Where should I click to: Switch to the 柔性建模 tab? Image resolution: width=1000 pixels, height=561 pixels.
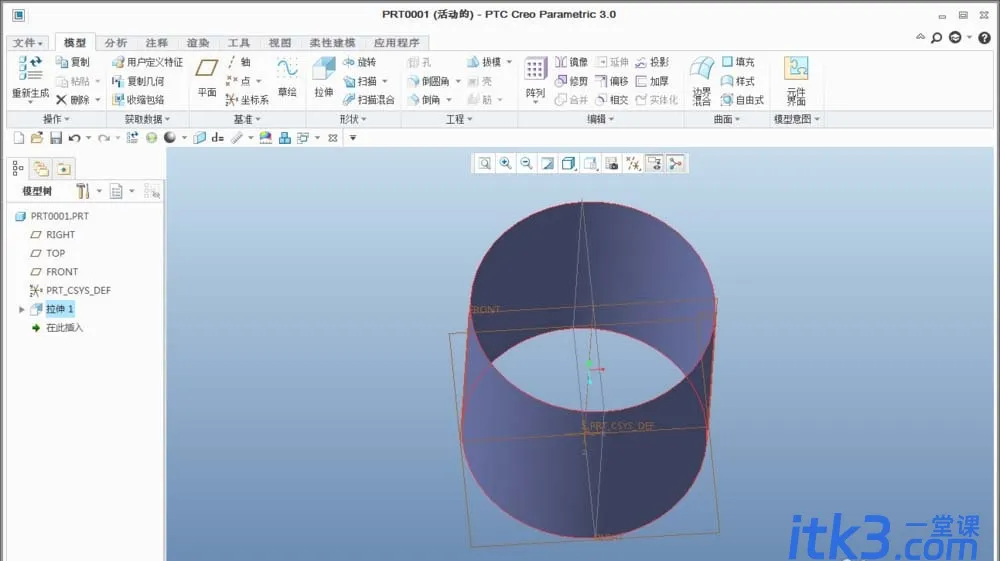(x=332, y=43)
